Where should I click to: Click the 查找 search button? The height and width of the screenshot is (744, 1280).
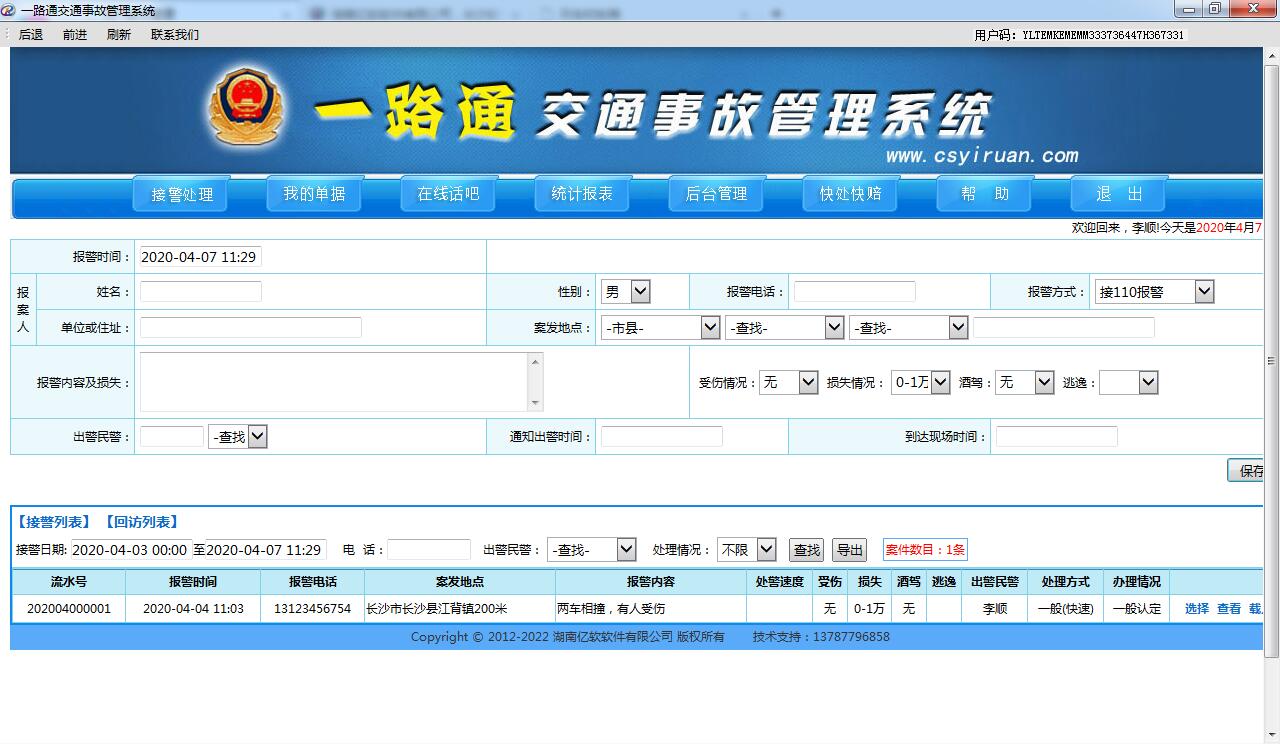806,549
